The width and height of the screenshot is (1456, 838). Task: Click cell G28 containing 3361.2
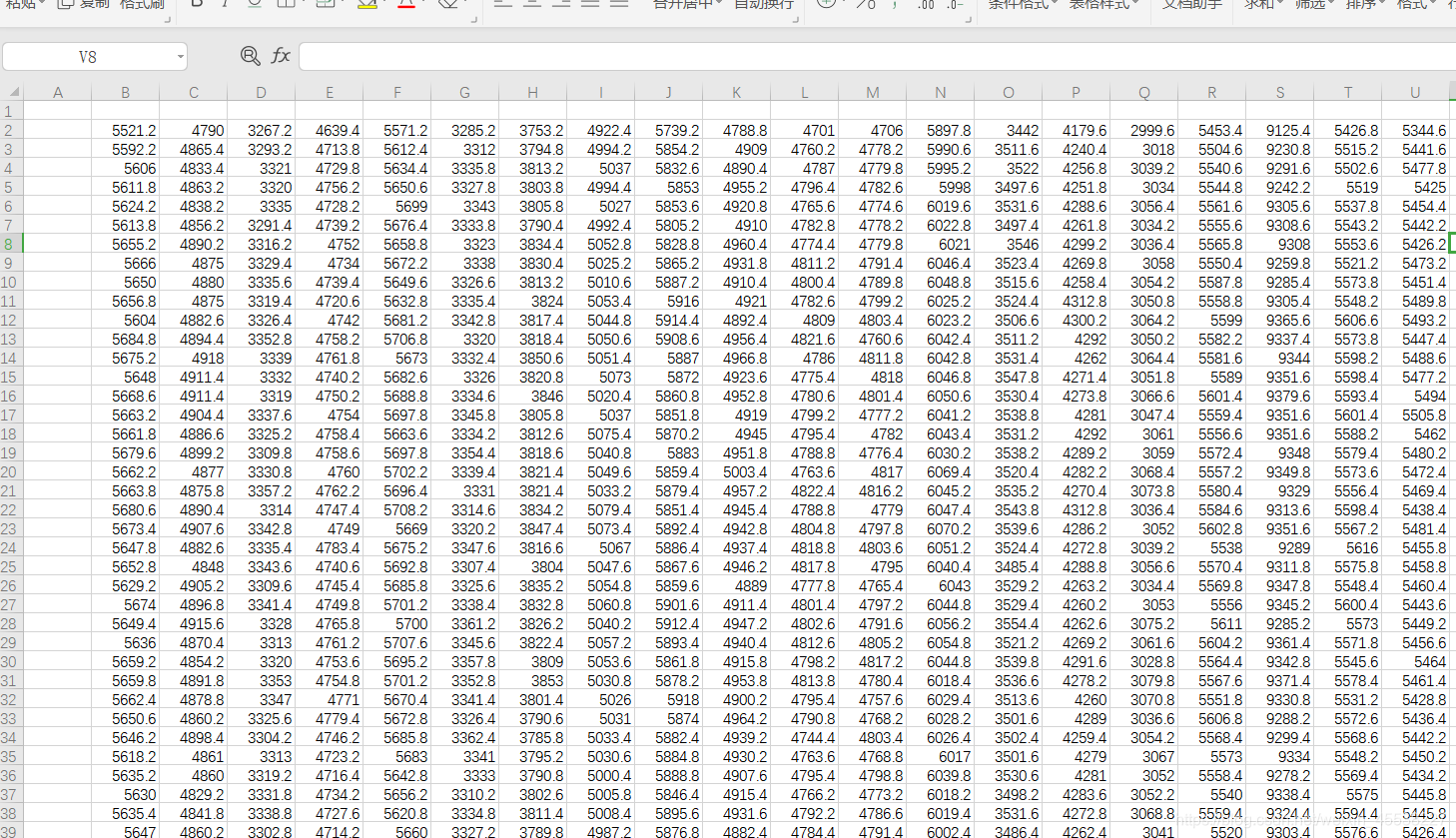(x=465, y=624)
